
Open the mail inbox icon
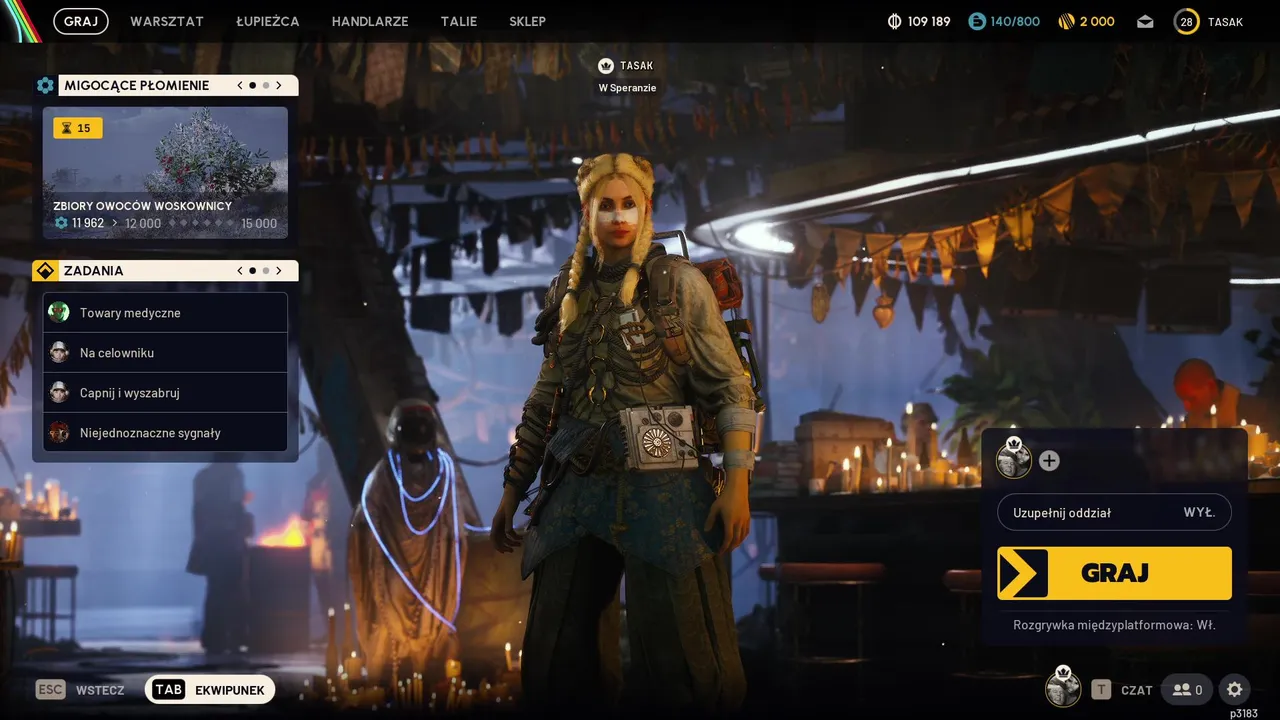1145,21
